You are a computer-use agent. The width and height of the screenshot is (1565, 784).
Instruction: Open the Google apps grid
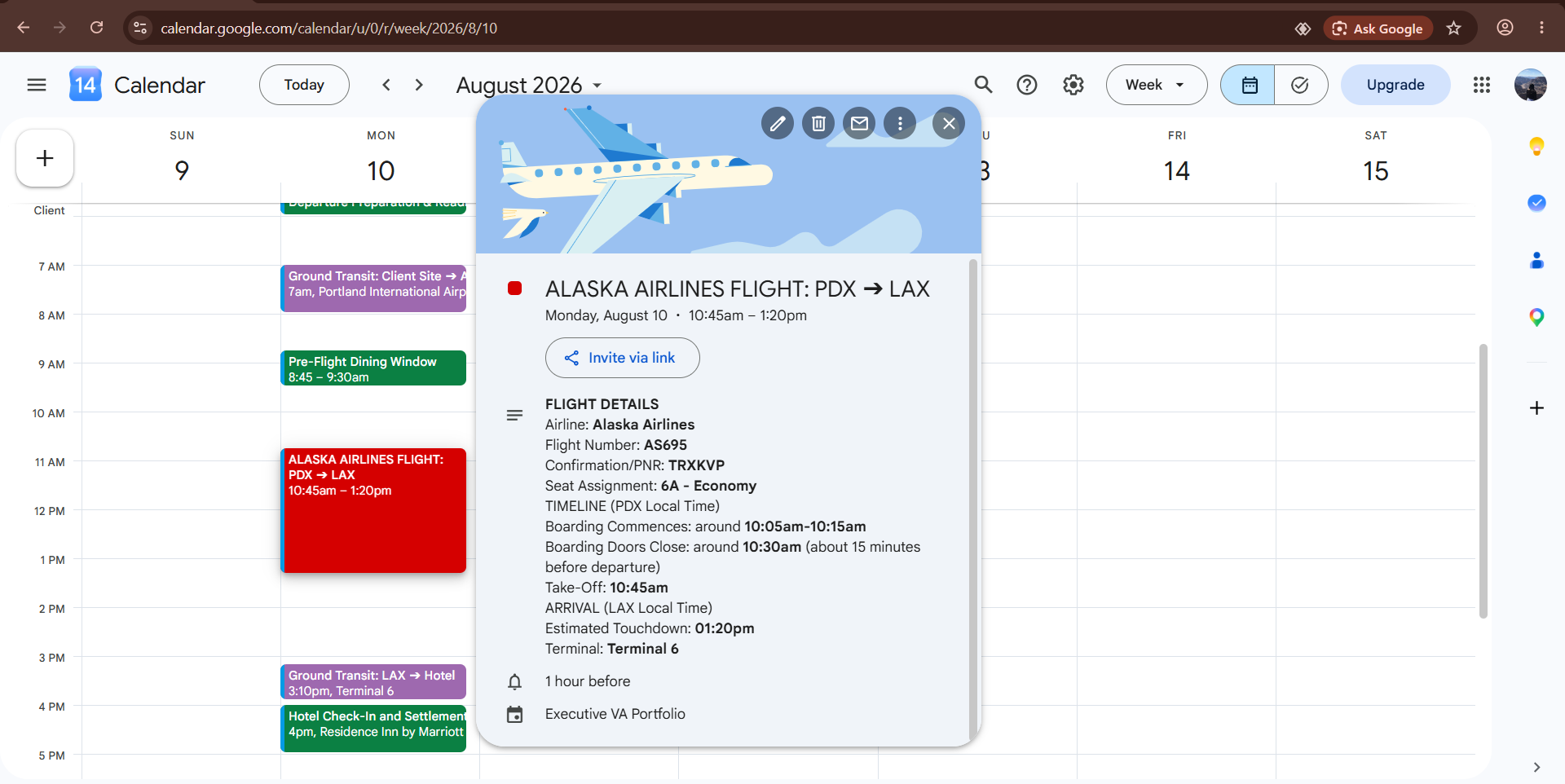tap(1482, 85)
